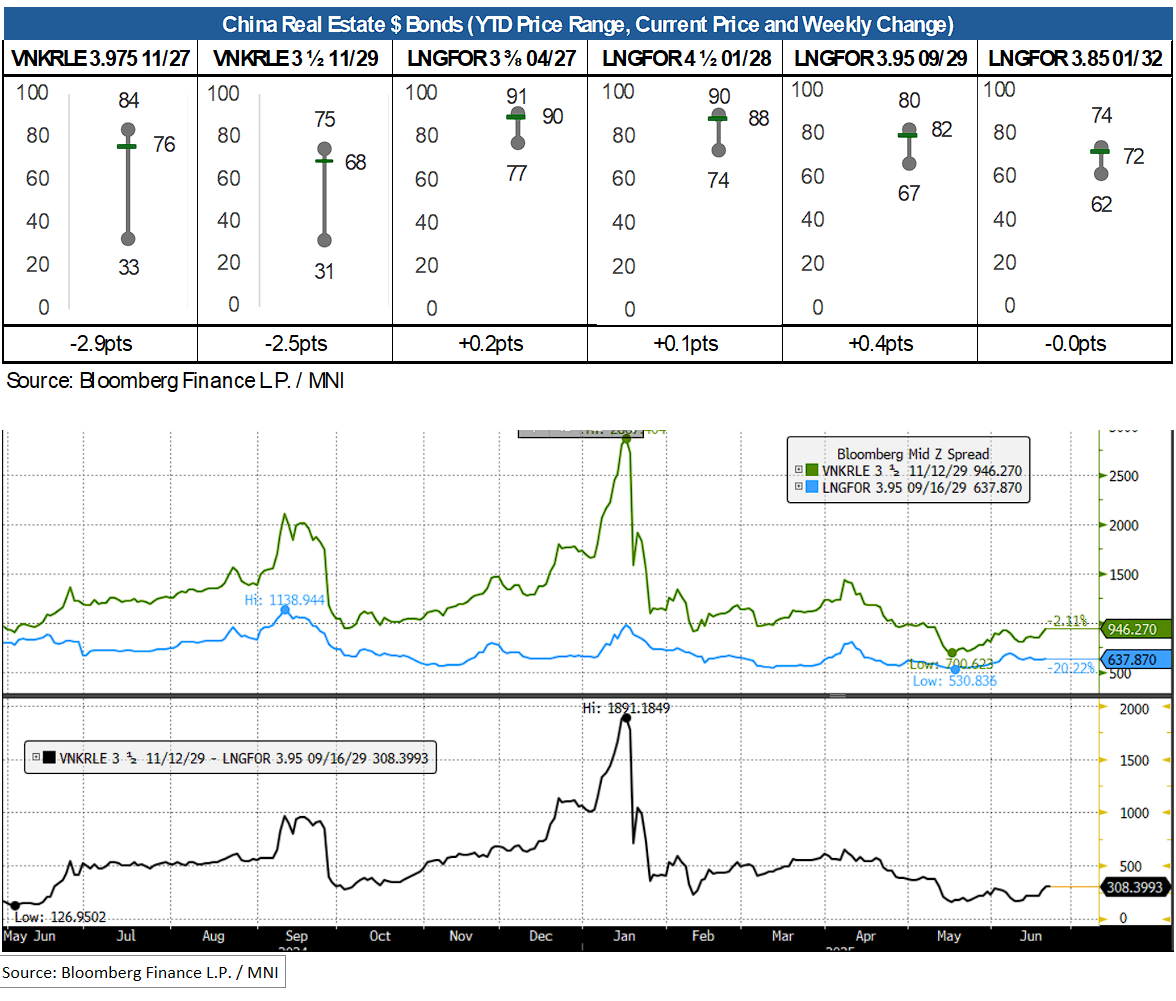This screenshot has height=1001, width=1176.
Task: Click the 'Bloomberg Mid Z Spread' legend title
Action: coord(913,454)
